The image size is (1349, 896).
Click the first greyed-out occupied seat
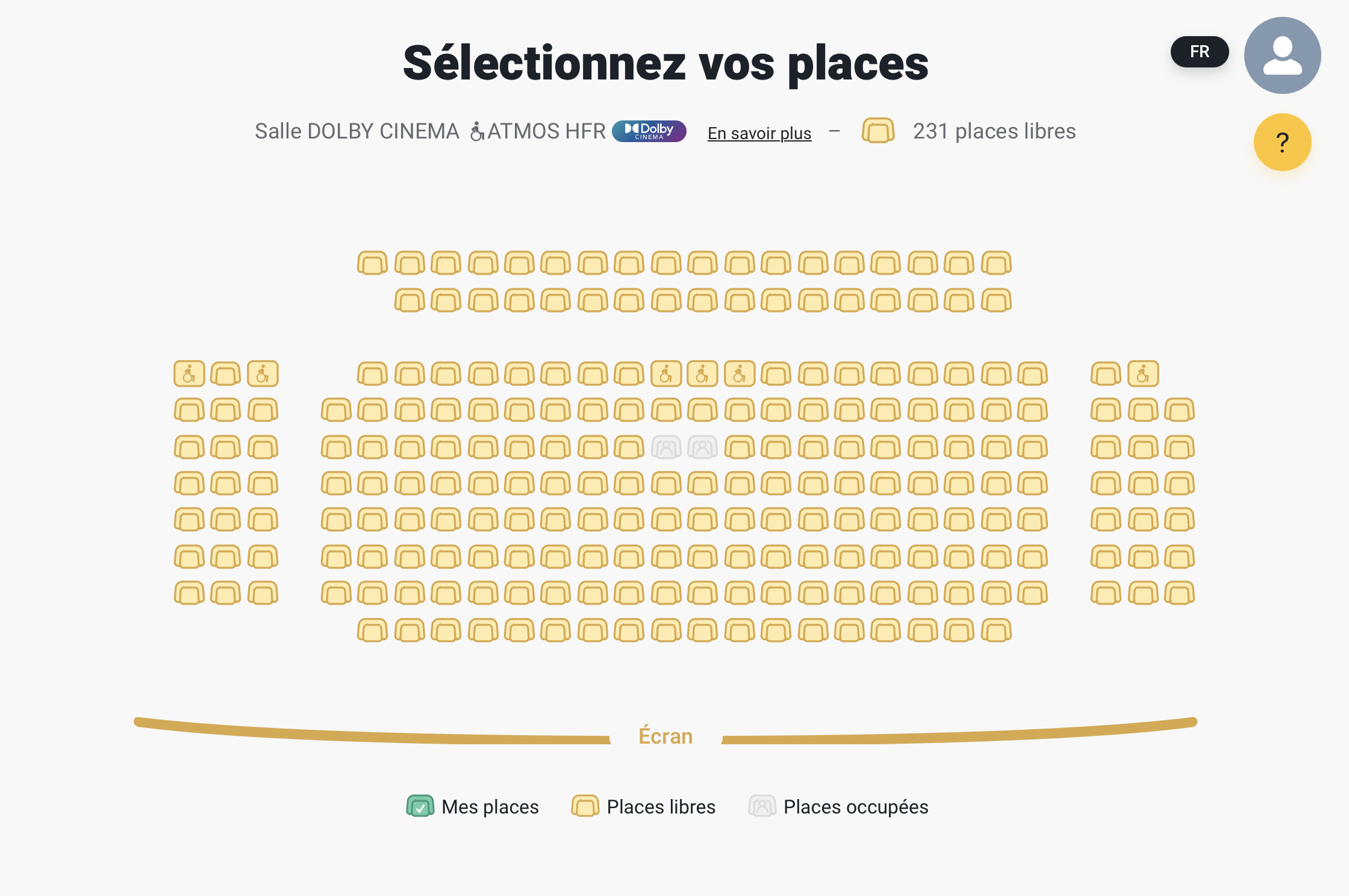click(x=666, y=447)
